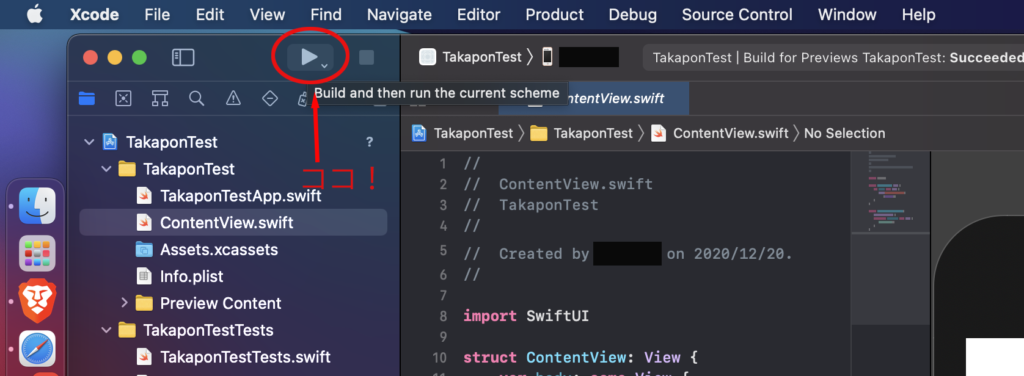Collapse the TakaponTest project root
The height and width of the screenshot is (376, 1024).
tap(89, 142)
